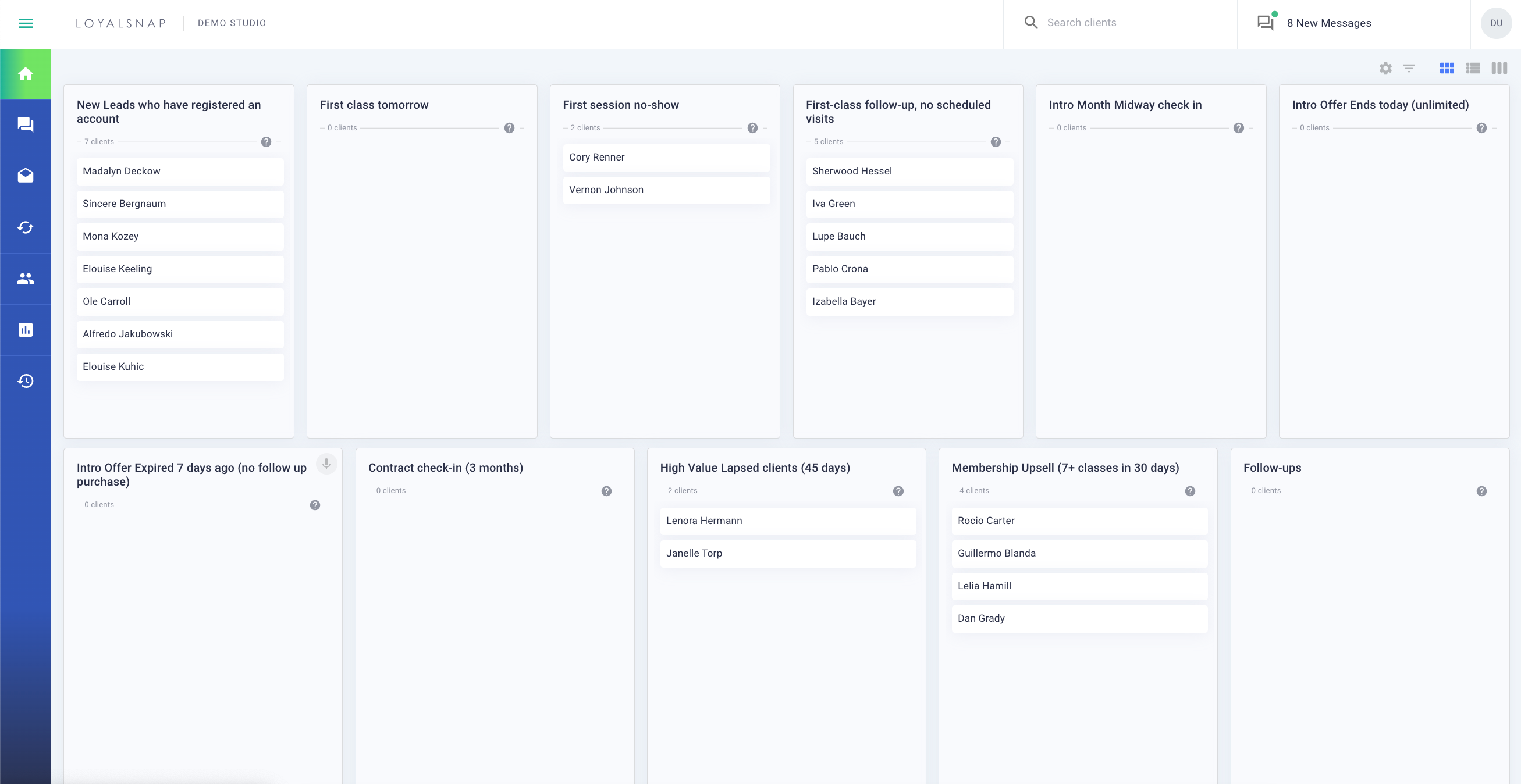
Task: Click the filter icon next to settings gear
Action: (x=1410, y=68)
